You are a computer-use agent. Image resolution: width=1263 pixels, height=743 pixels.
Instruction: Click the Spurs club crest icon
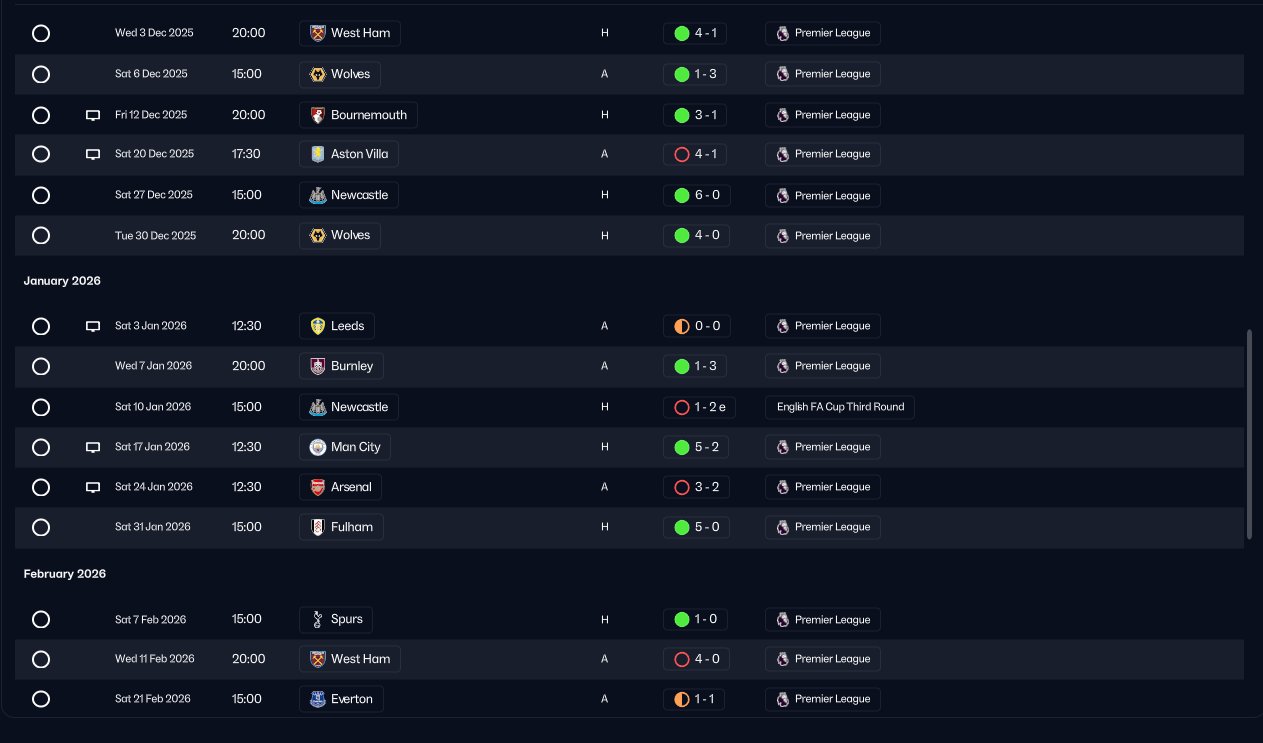pos(318,619)
